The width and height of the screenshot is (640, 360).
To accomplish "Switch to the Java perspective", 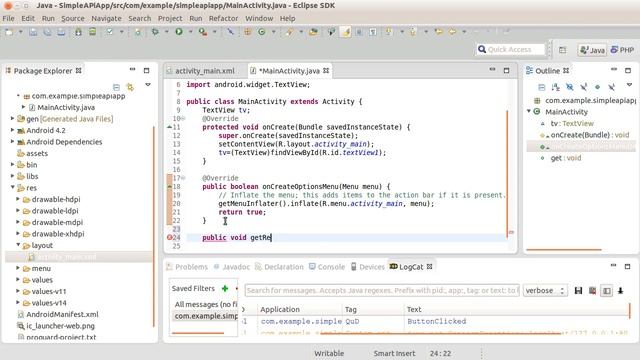I will pos(593,50).
